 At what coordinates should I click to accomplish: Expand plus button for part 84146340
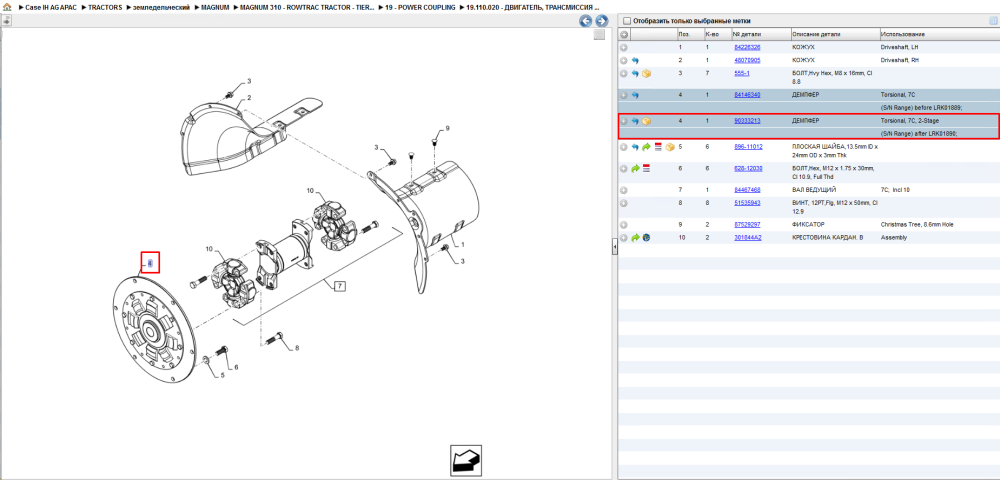click(x=624, y=95)
